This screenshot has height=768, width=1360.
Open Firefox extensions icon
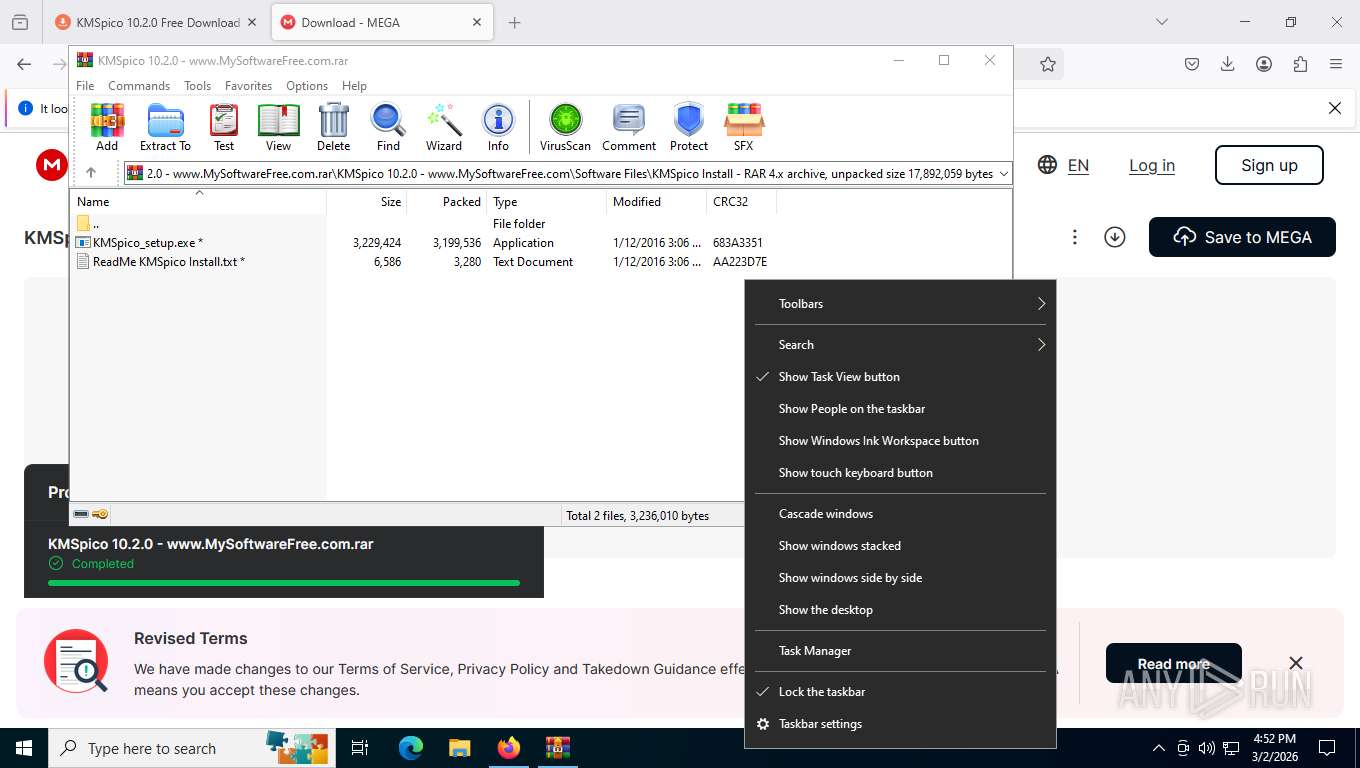click(1300, 64)
